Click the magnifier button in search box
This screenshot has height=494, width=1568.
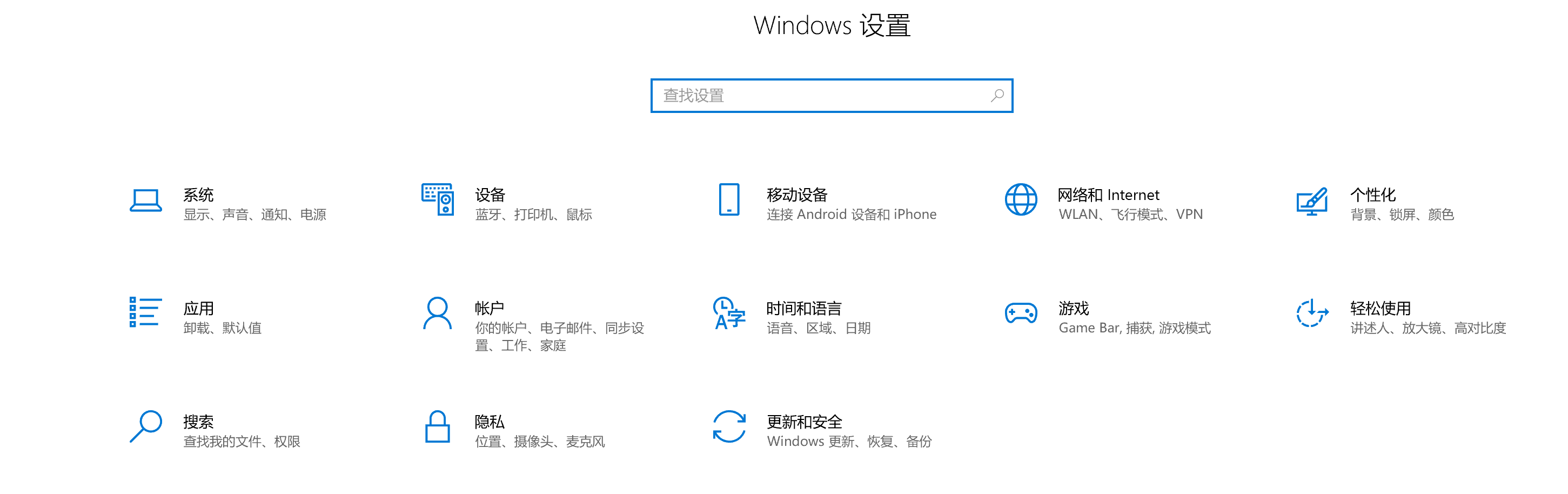[x=996, y=96]
